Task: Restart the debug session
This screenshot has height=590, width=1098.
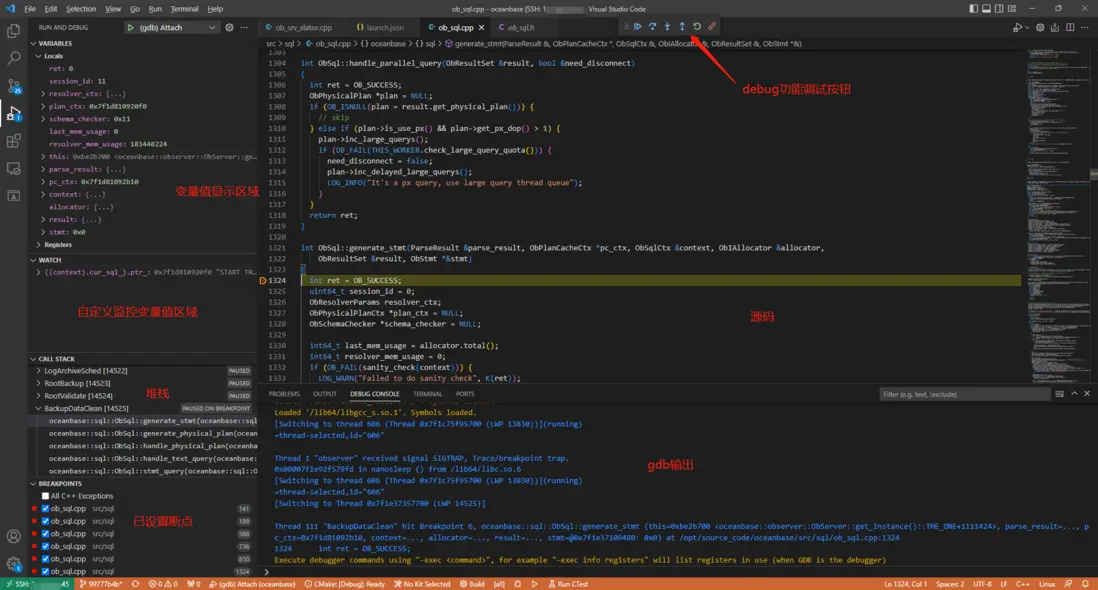Action: point(697,27)
